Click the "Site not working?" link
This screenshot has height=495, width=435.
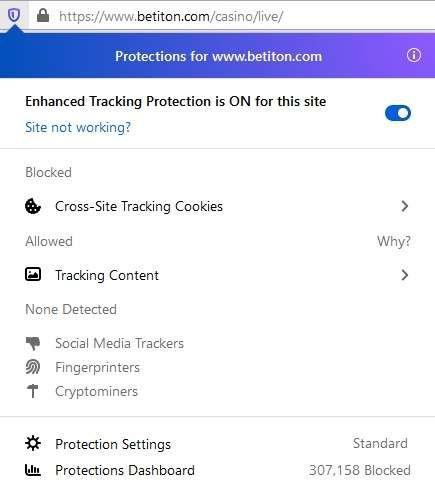click(x=78, y=127)
